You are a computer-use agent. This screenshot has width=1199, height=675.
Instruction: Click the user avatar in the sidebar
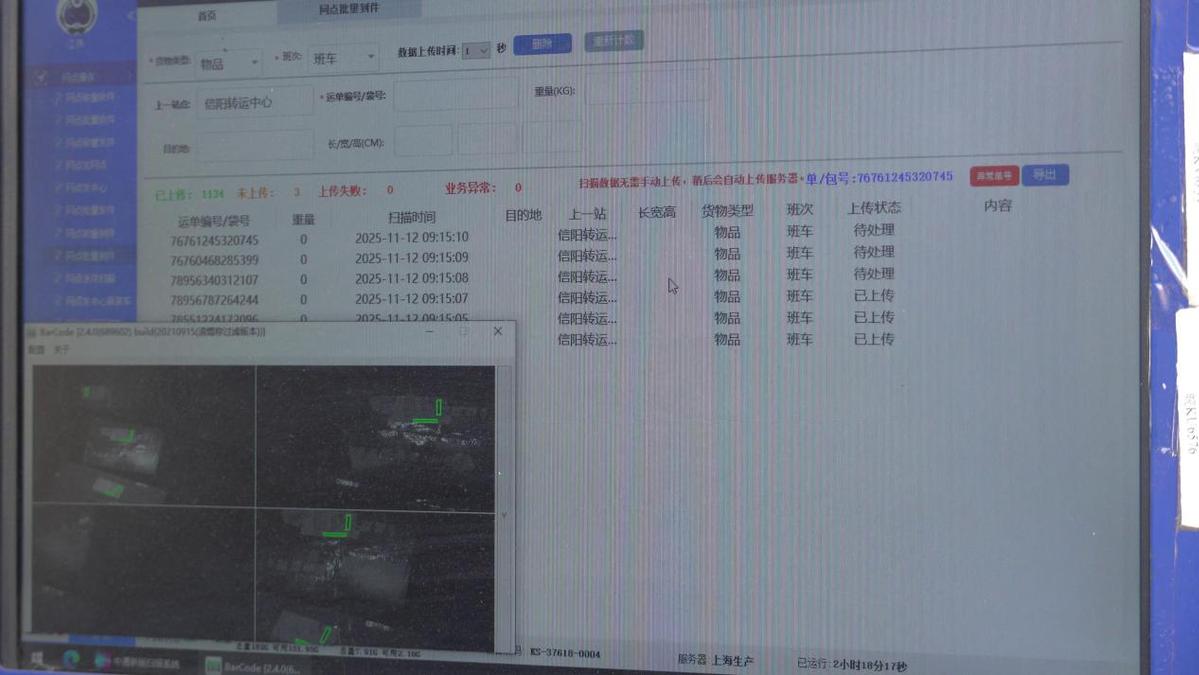point(77,16)
